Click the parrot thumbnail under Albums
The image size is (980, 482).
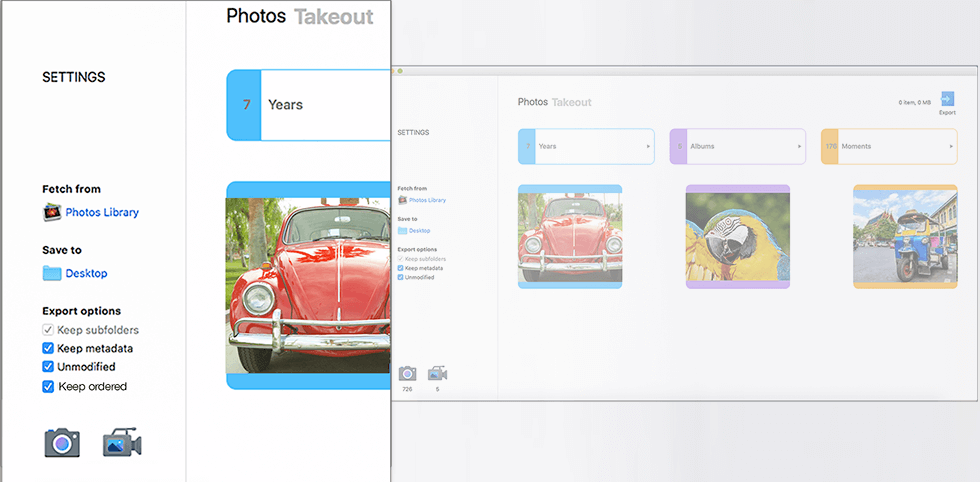point(738,236)
